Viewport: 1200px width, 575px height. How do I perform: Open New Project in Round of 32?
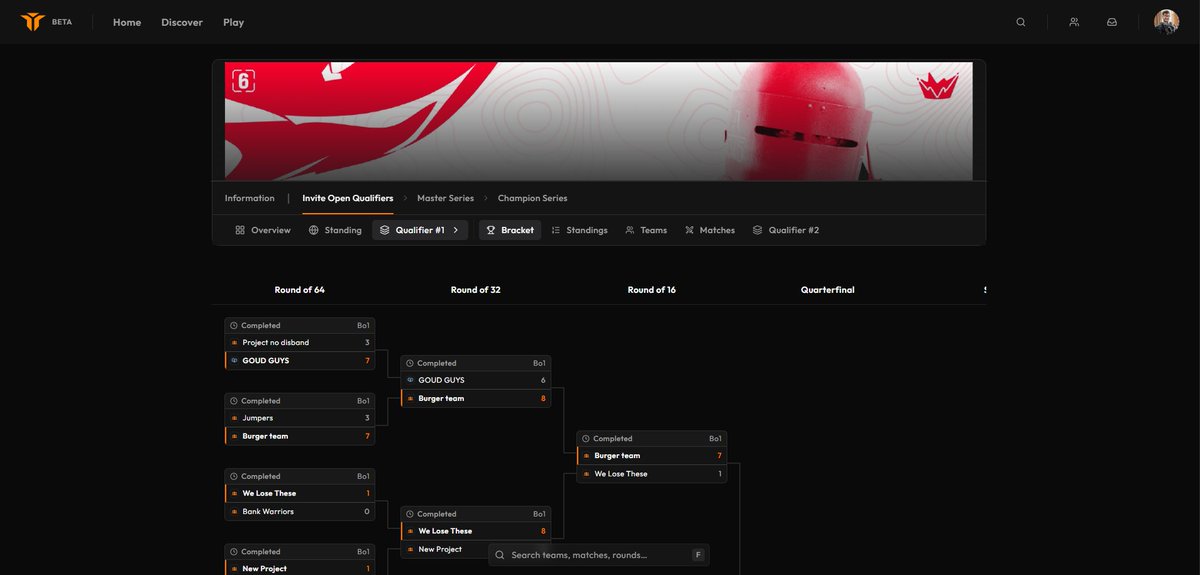[x=476, y=549]
